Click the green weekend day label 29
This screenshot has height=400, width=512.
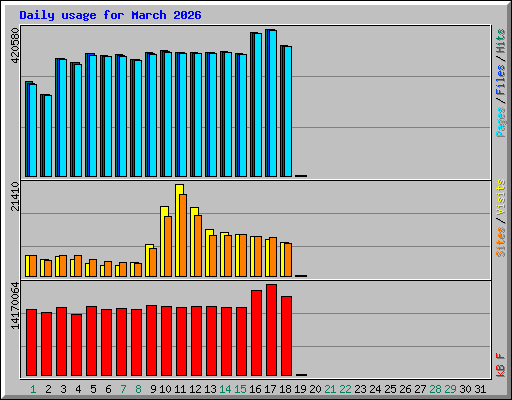click(450, 389)
